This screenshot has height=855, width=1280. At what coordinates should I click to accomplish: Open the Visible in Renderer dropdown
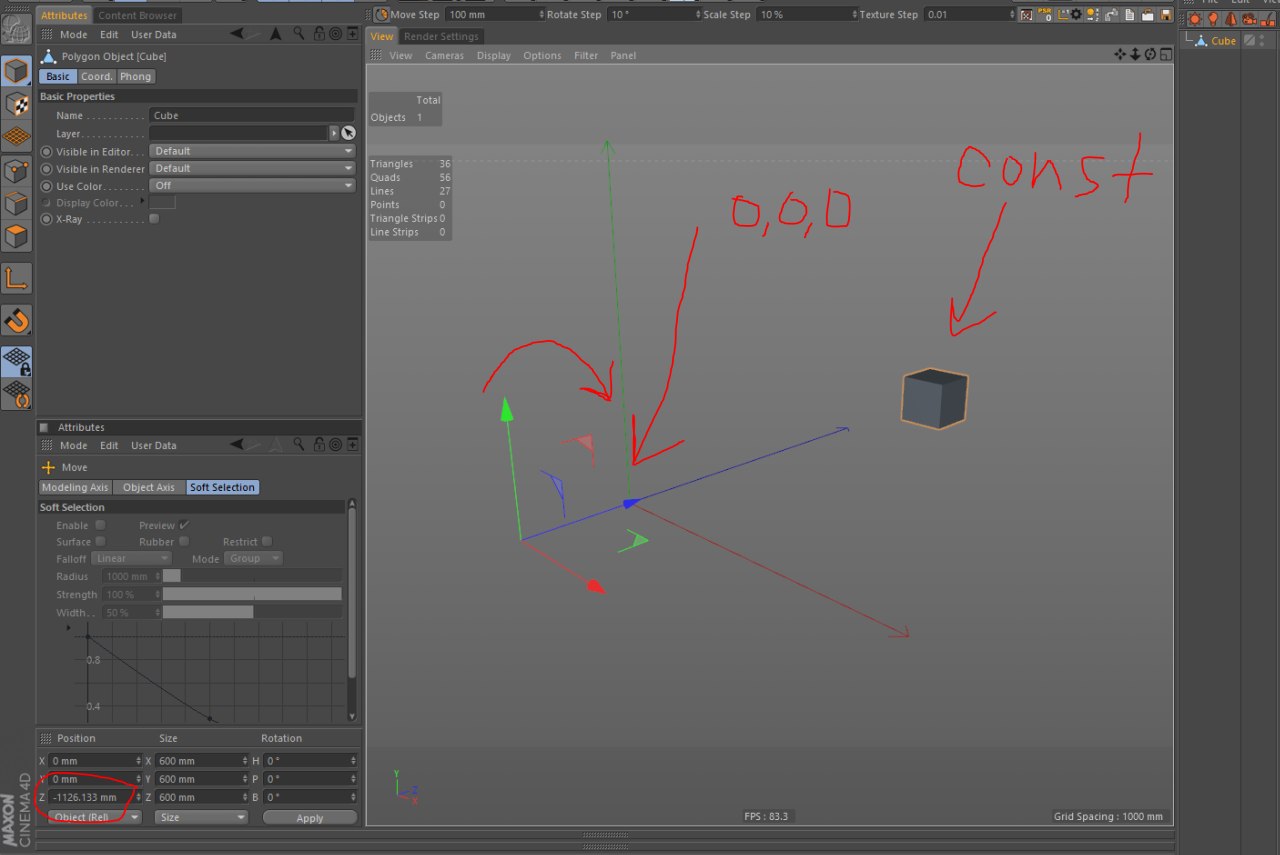tap(252, 168)
